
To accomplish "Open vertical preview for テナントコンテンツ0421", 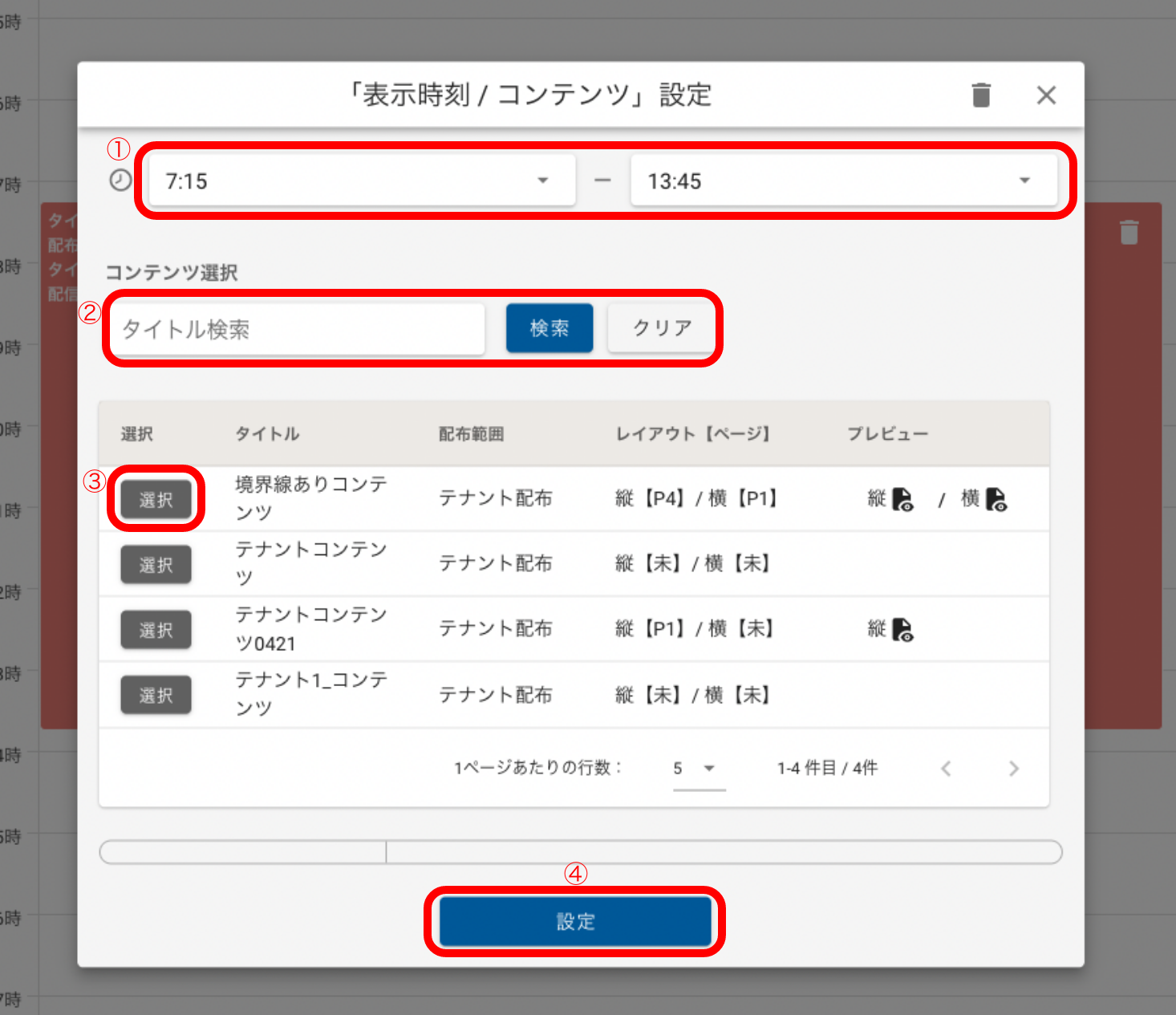I will click(x=903, y=630).
